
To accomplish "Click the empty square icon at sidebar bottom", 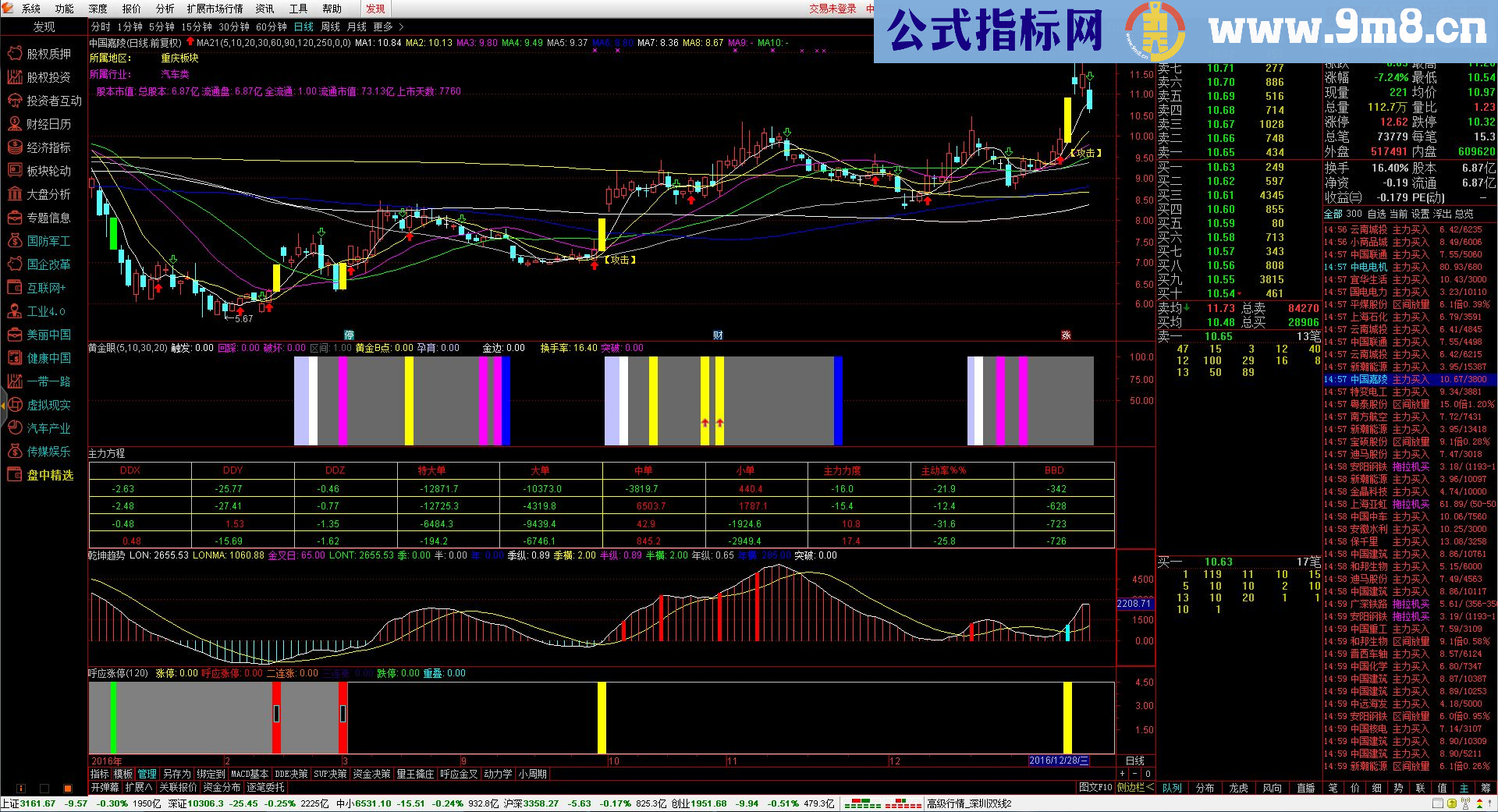I will click(44, 789).
